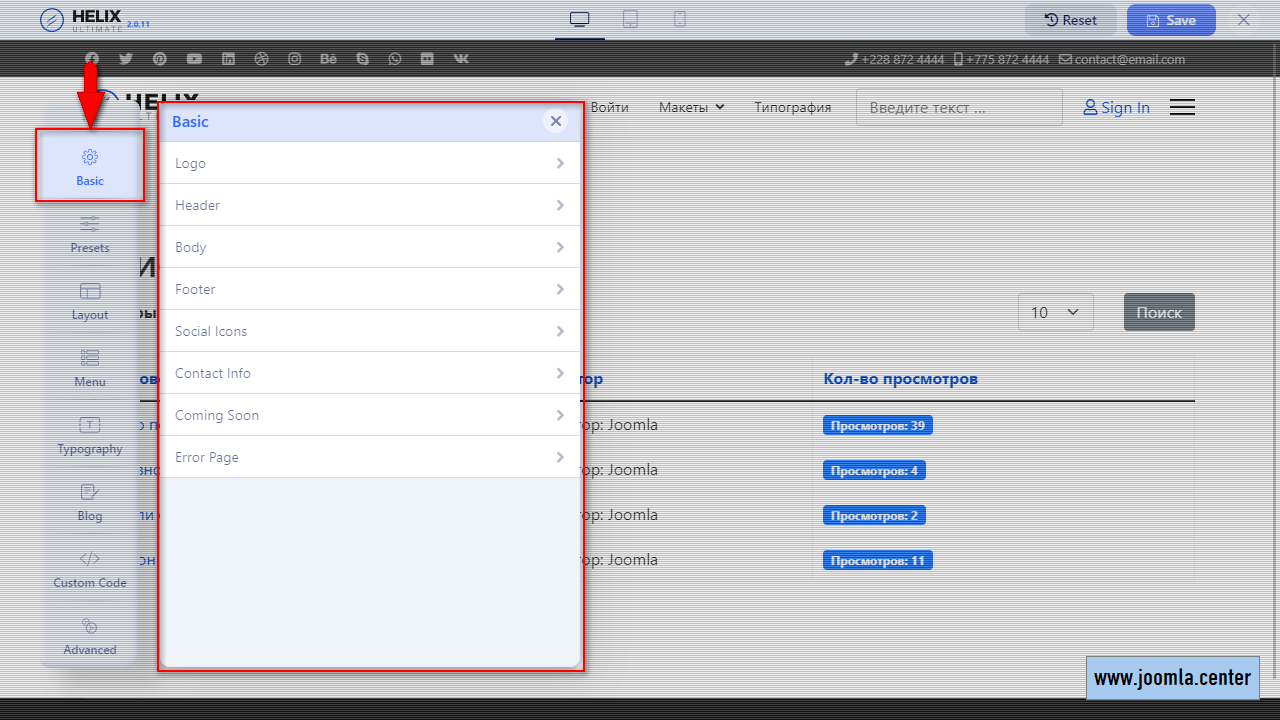The image size is (1280, 720).
Task: Open the Advanced settings icon
Action: pyautogui.click(x=90, y=636)
